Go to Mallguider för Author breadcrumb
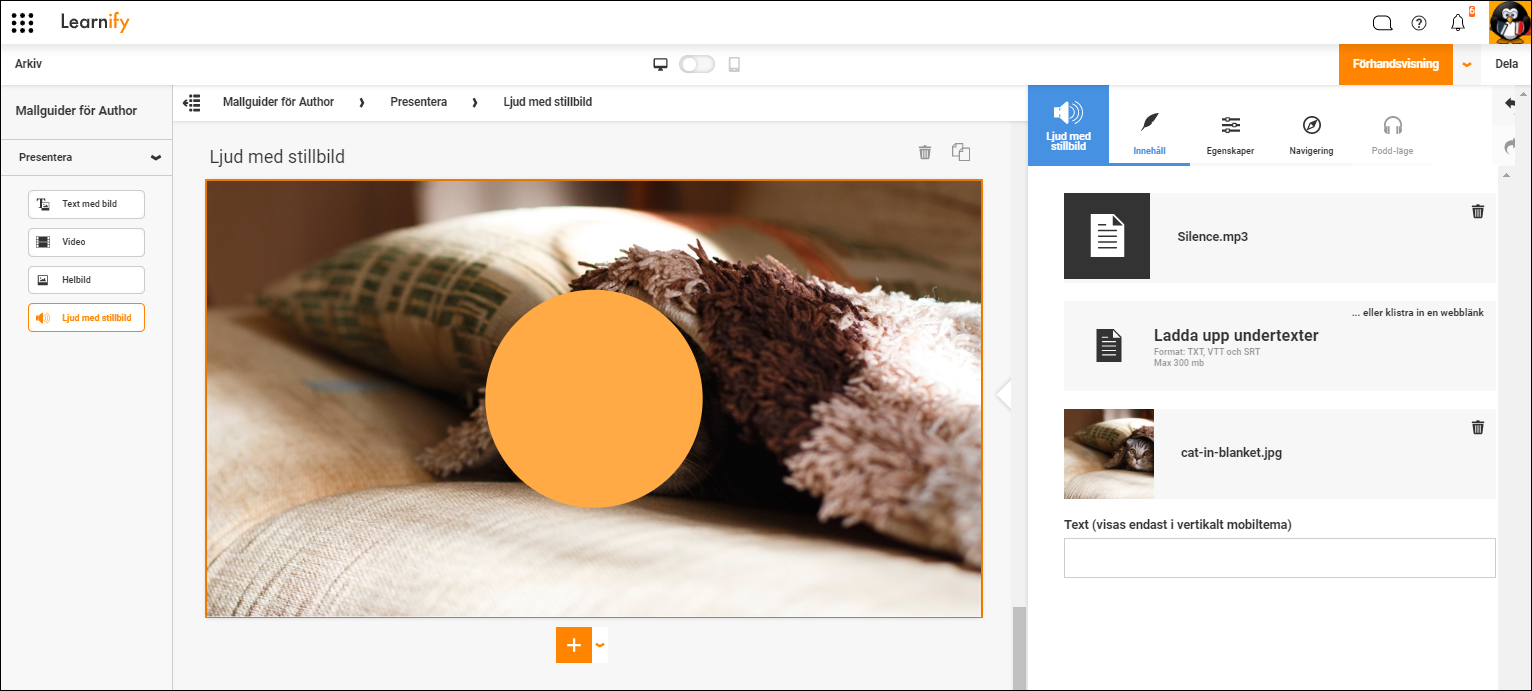This screenshot has width=1532, height=691. (278, 102)
